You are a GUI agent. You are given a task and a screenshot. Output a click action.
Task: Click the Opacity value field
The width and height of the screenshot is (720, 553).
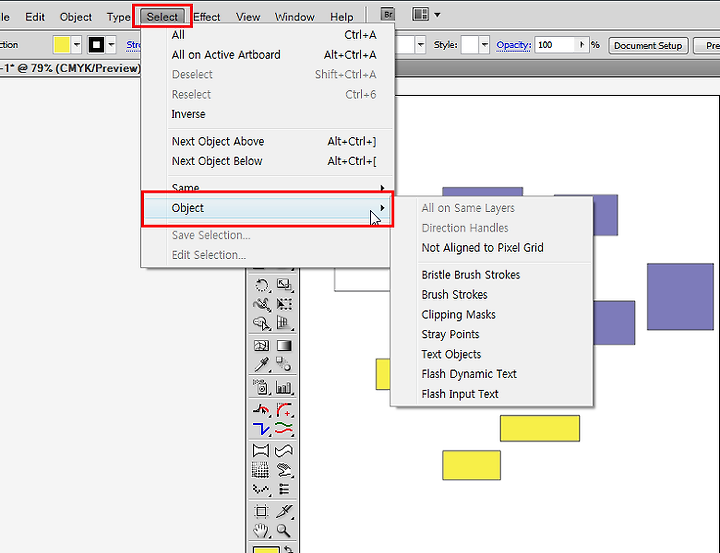[x=555, y=45]
